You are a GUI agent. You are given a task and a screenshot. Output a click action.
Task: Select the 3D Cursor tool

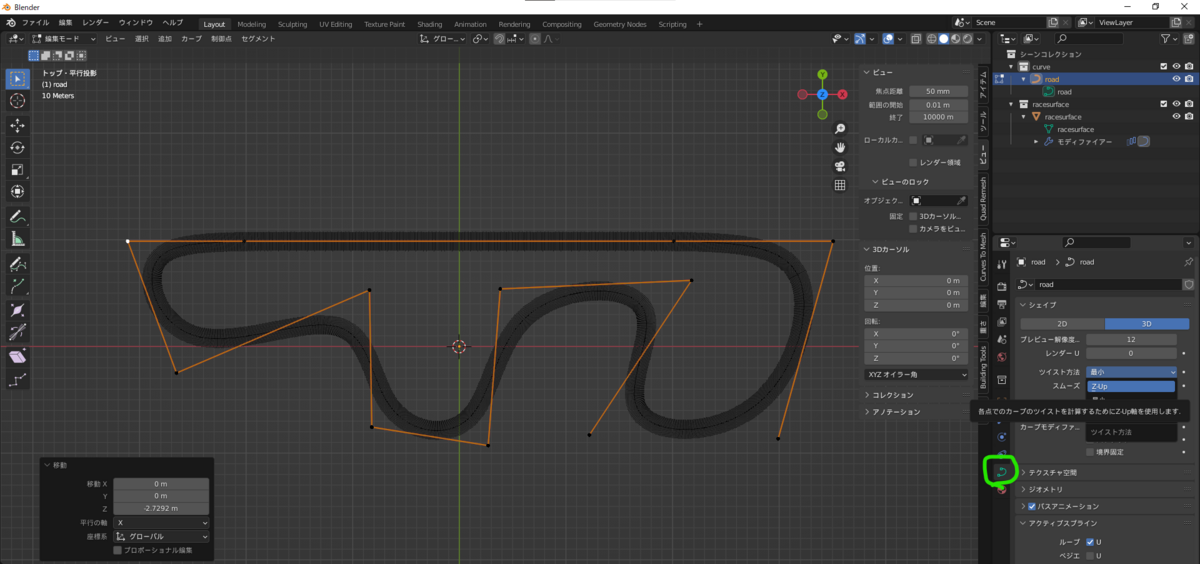(17, 101)
